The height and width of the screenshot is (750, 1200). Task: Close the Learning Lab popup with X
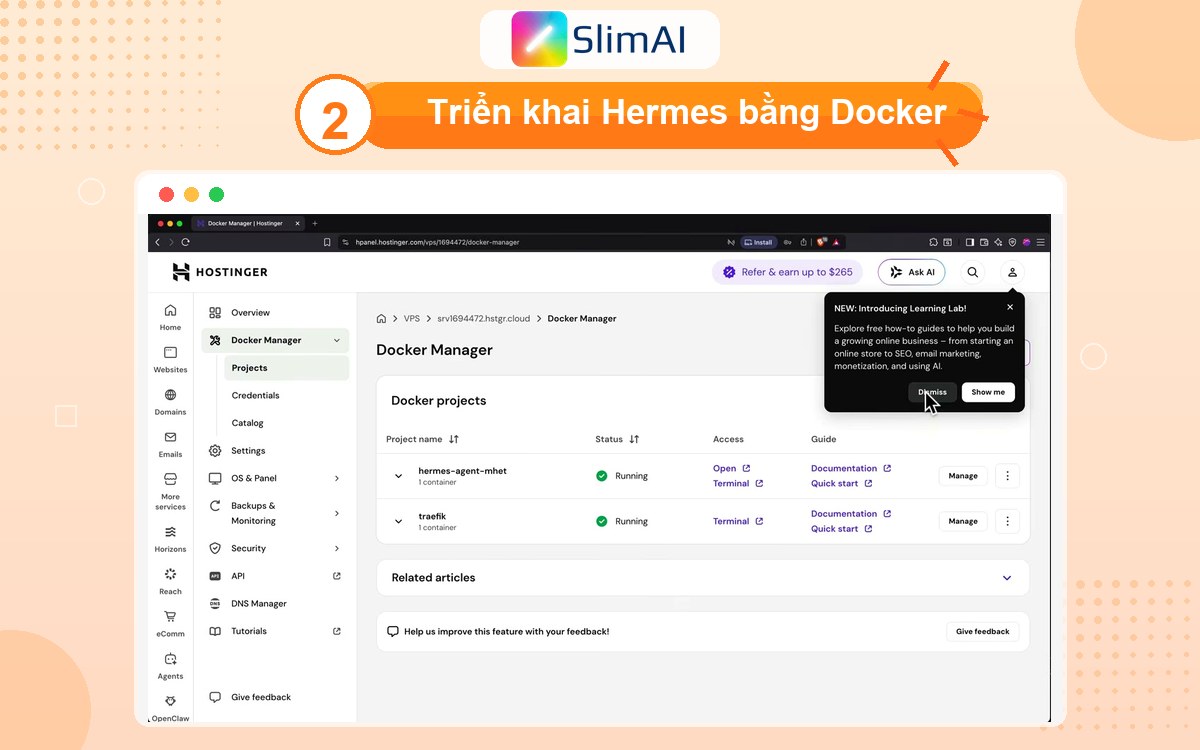point(1010,308)
